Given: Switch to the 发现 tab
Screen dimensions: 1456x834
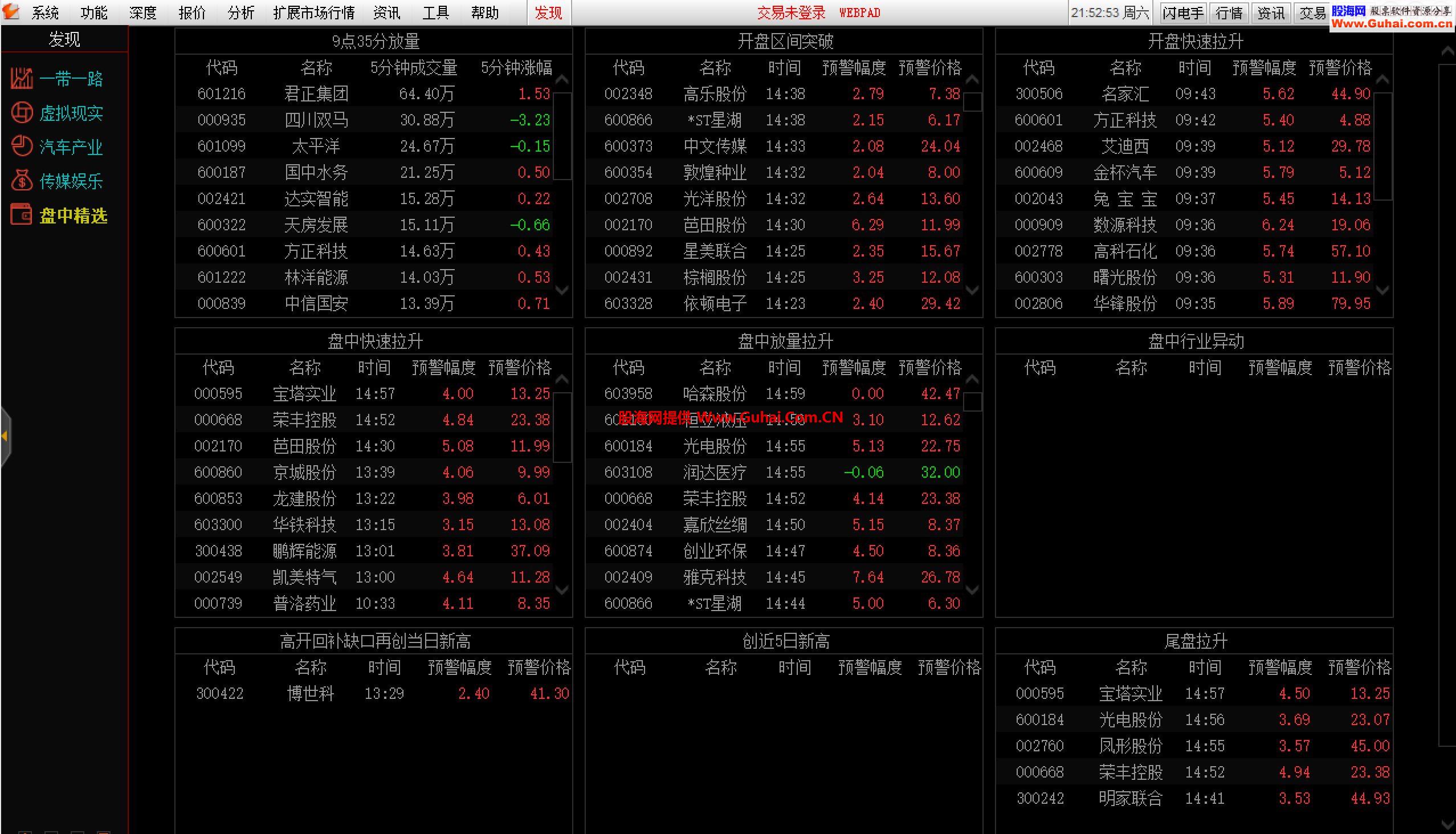Looking at the screenshot, I should 549,13.
